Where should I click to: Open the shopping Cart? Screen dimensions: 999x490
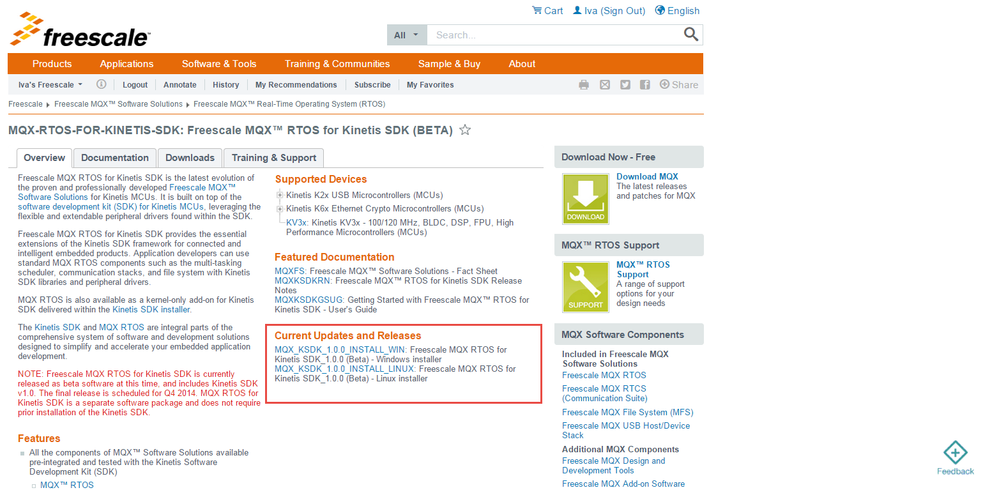point(547,11)
